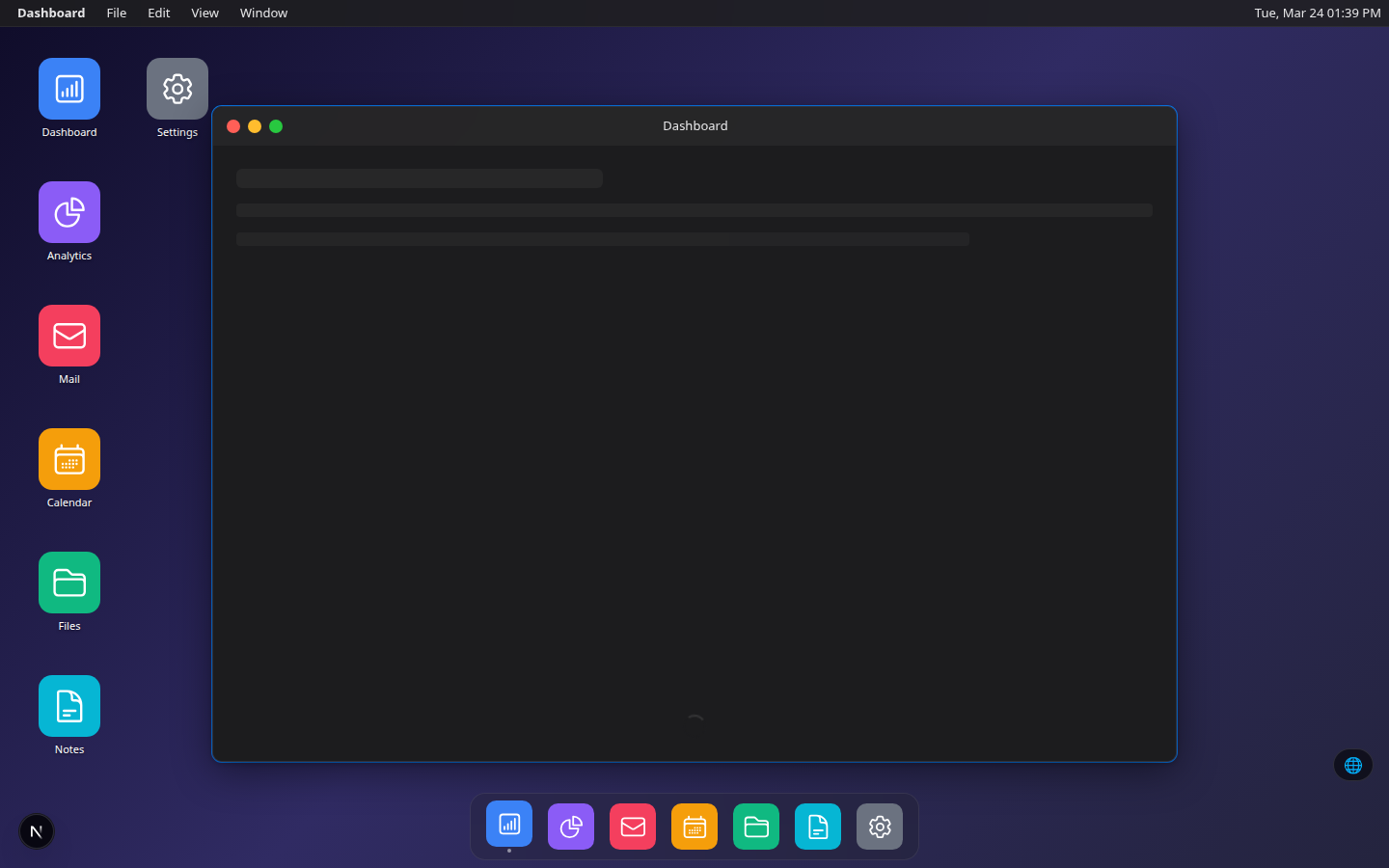Open the Files folder icon in the dock

pyautogui.click(x=755, y=826)
